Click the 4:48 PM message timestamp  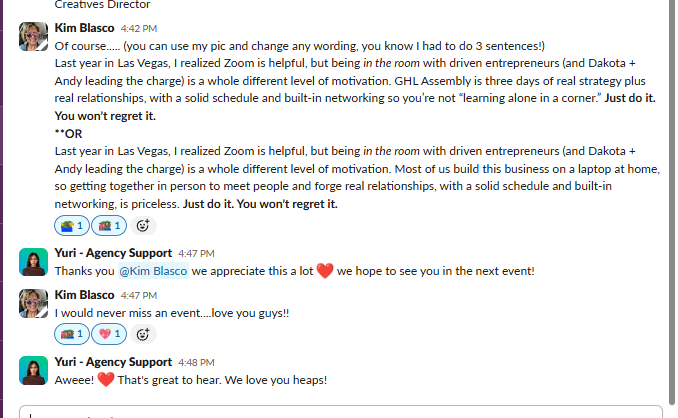(196, 361)
